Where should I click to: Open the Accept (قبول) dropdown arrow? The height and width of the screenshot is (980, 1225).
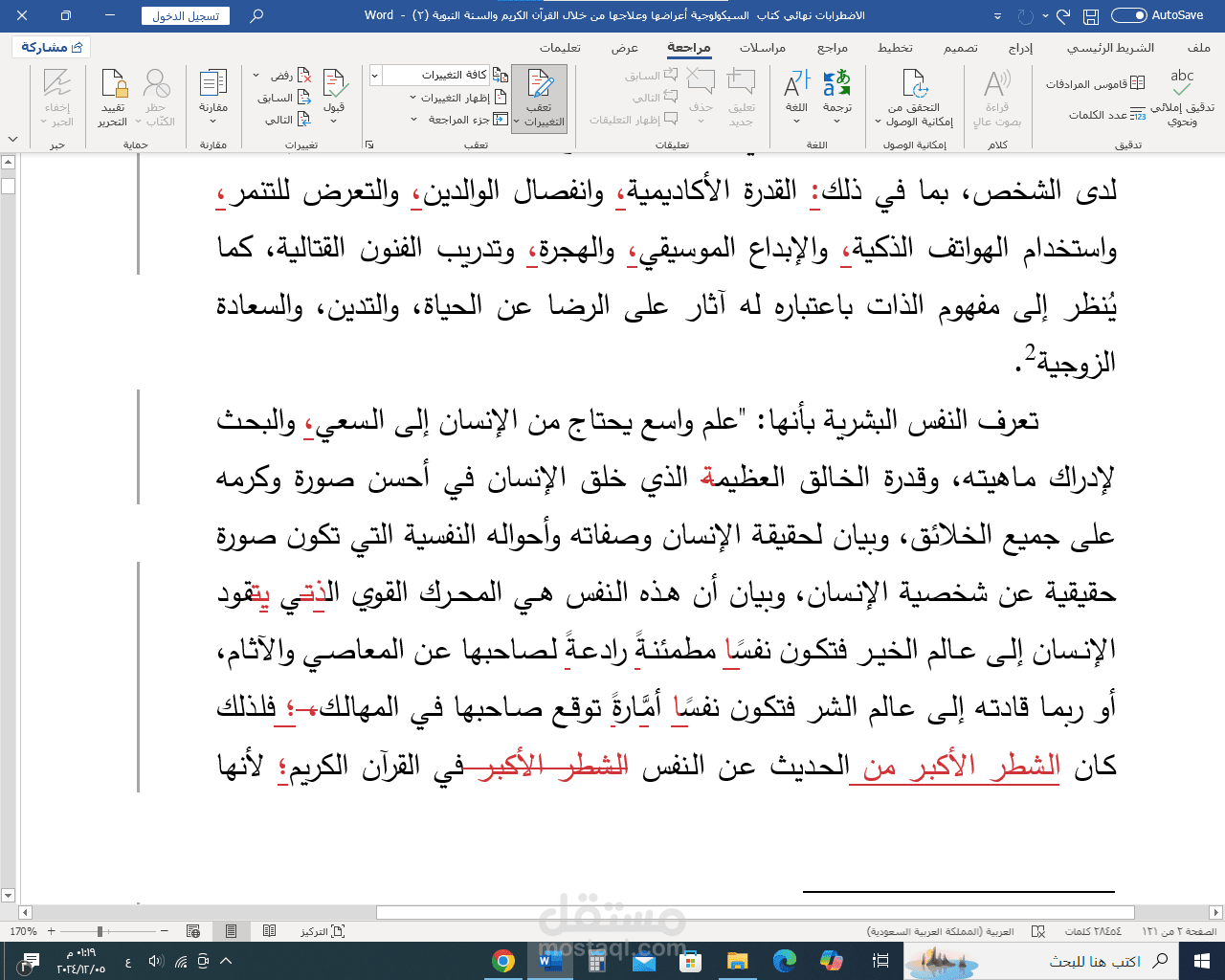[x=334, y=121]
